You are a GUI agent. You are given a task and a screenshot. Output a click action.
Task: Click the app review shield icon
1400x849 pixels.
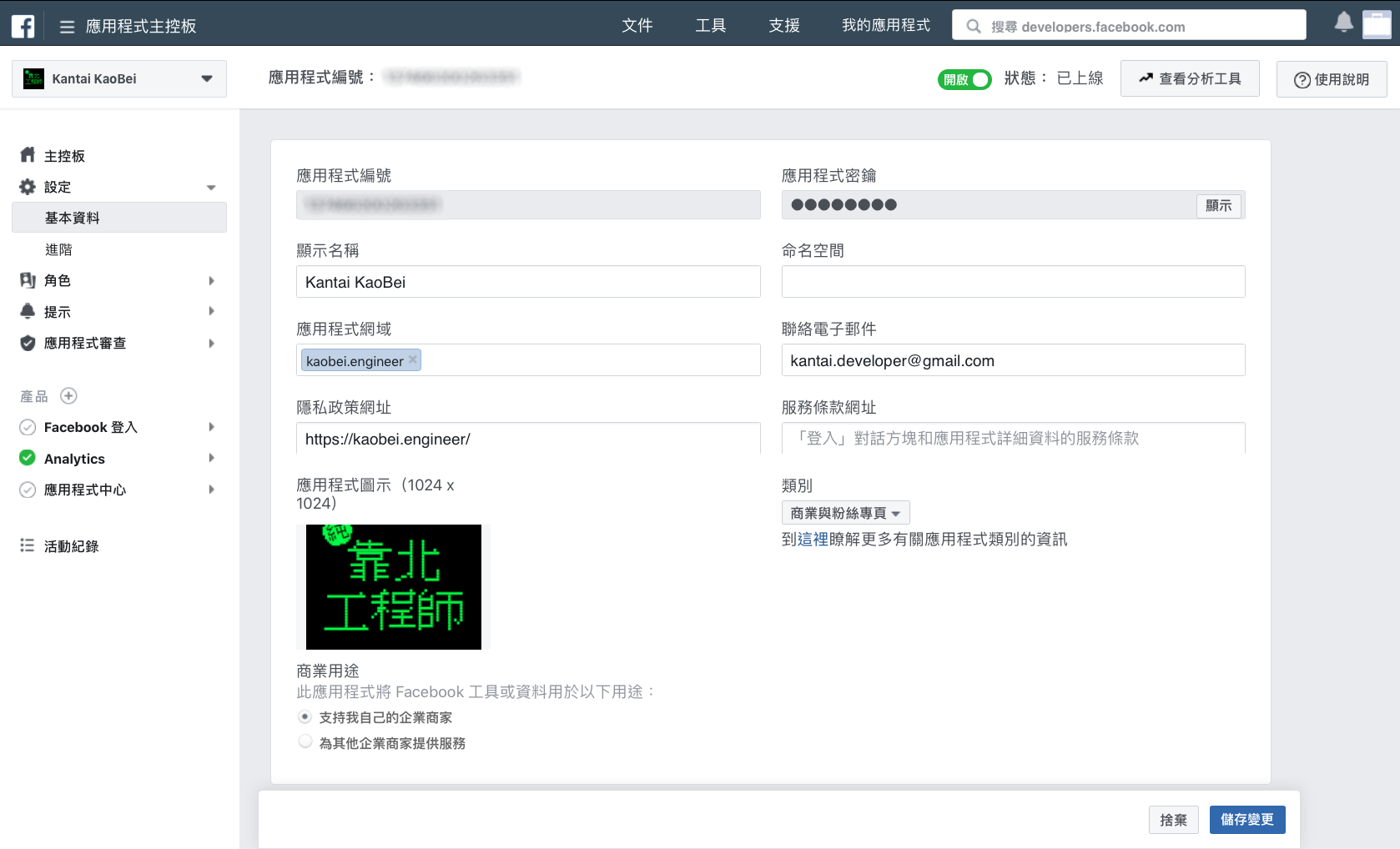(x=28, y=343)
